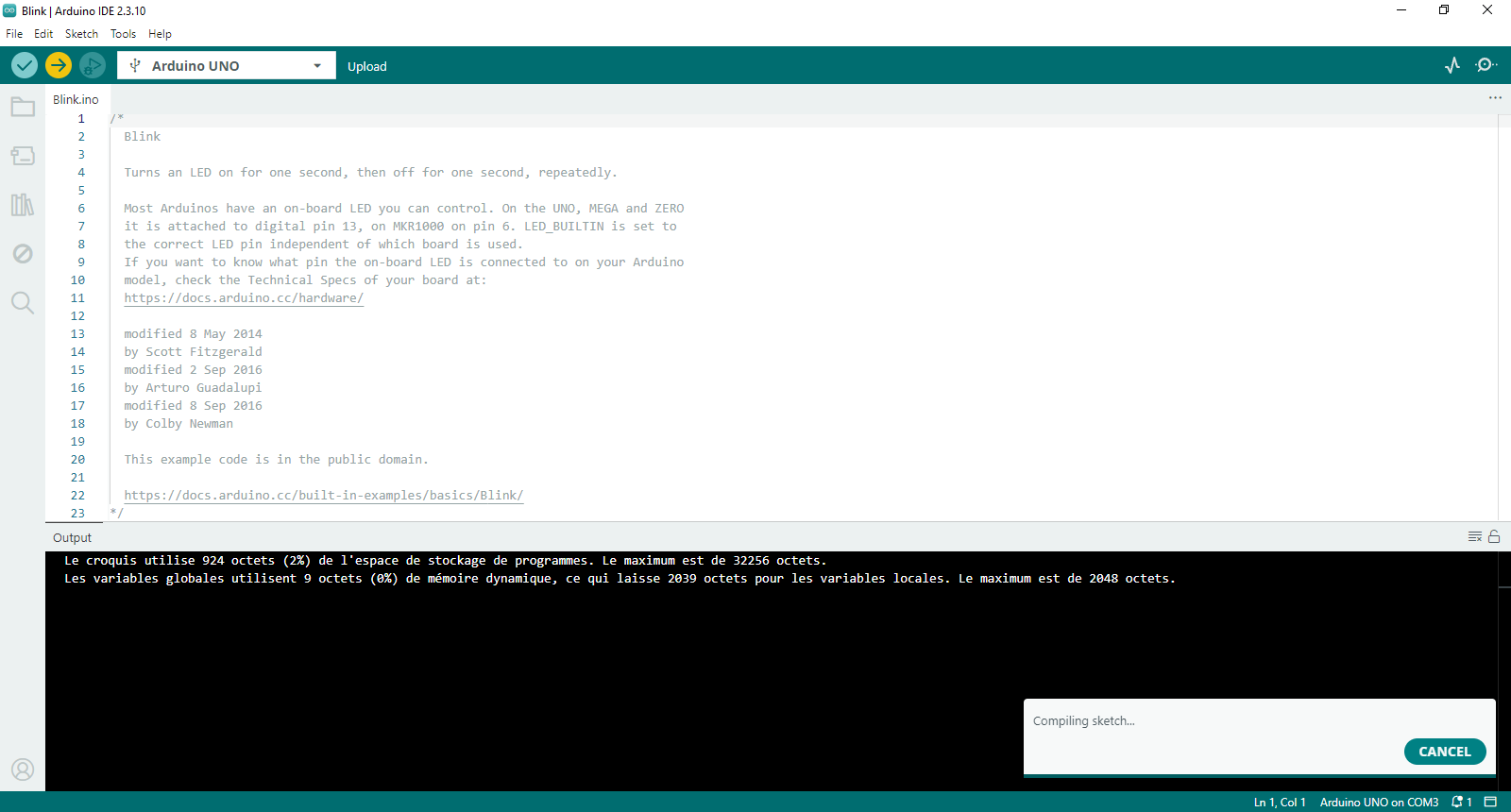Click the 'Turns an LED on' comment line
The height and width of the screenshot is (812, 1511).
coord(370,172)
